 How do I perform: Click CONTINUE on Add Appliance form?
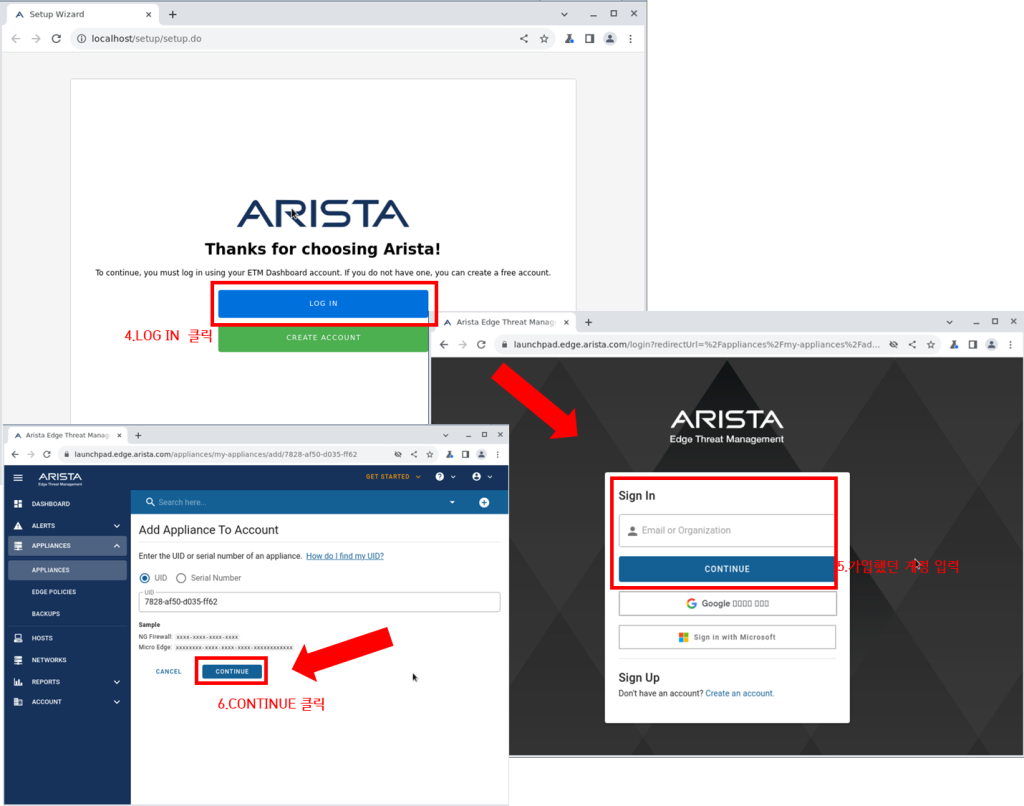[x=232, y=671]
